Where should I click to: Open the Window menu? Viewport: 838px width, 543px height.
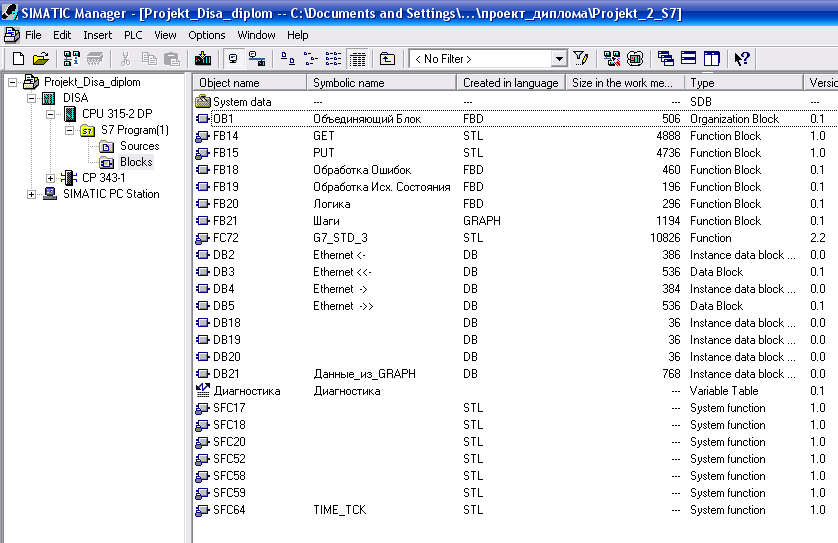pyautogui.click(x=257, y=35)
